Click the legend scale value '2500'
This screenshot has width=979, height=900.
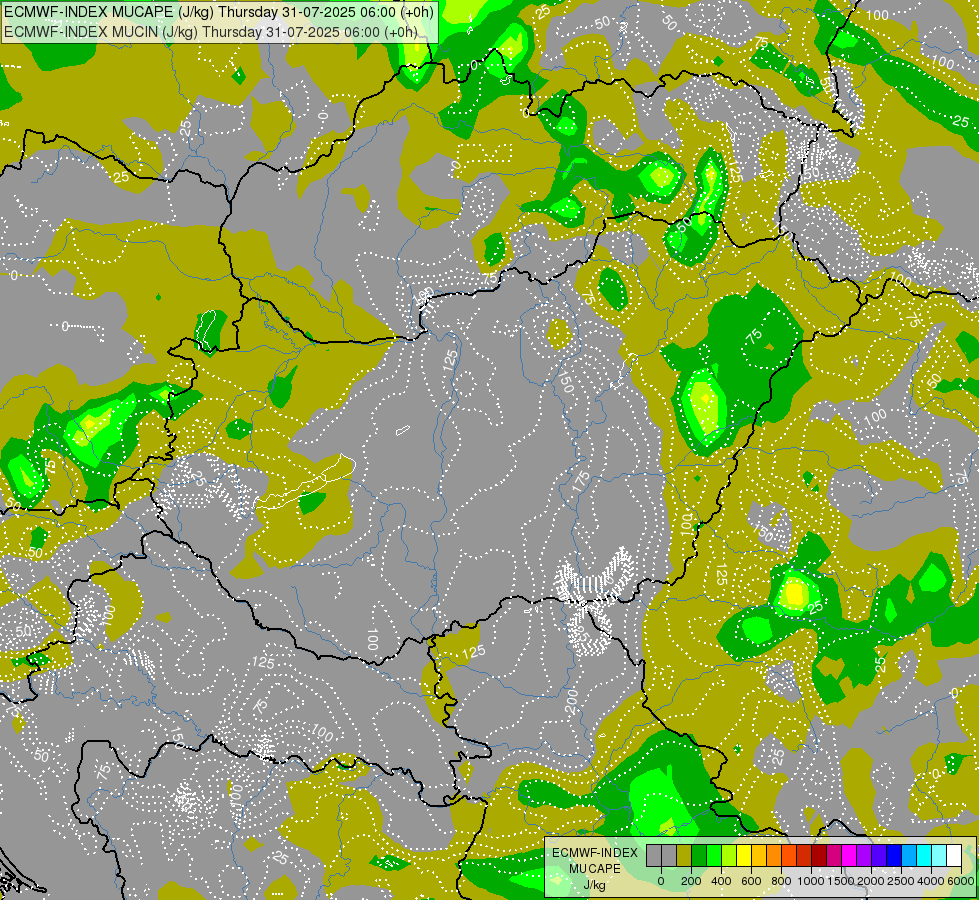click(902, 881)
